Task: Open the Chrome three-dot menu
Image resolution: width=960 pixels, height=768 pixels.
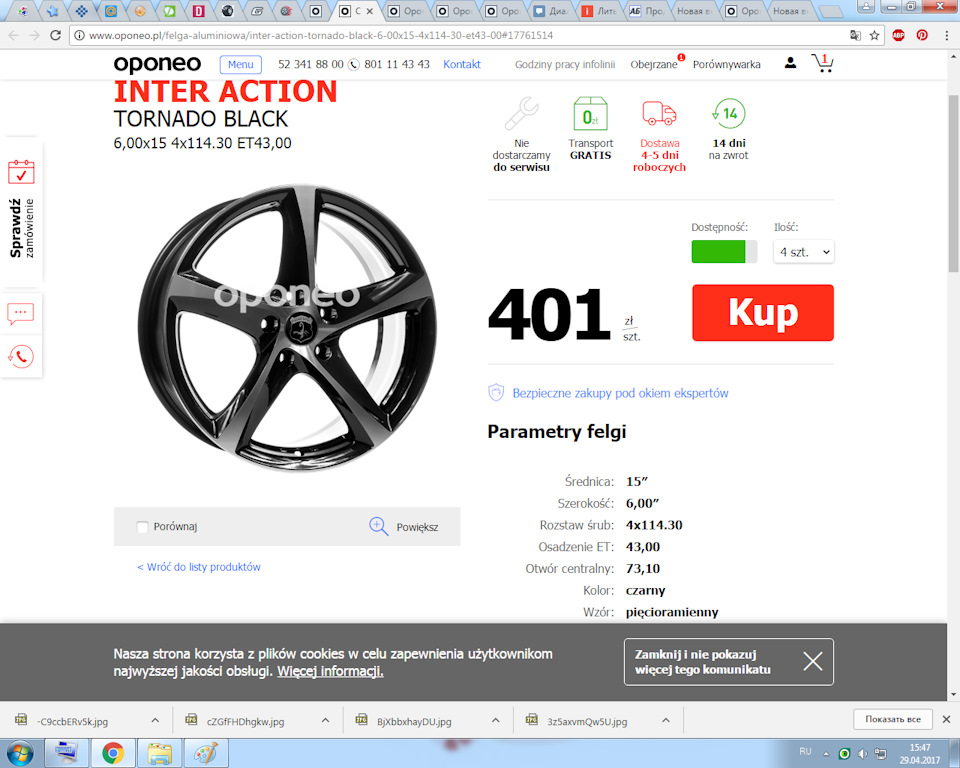Action: [x=947, y=36]
